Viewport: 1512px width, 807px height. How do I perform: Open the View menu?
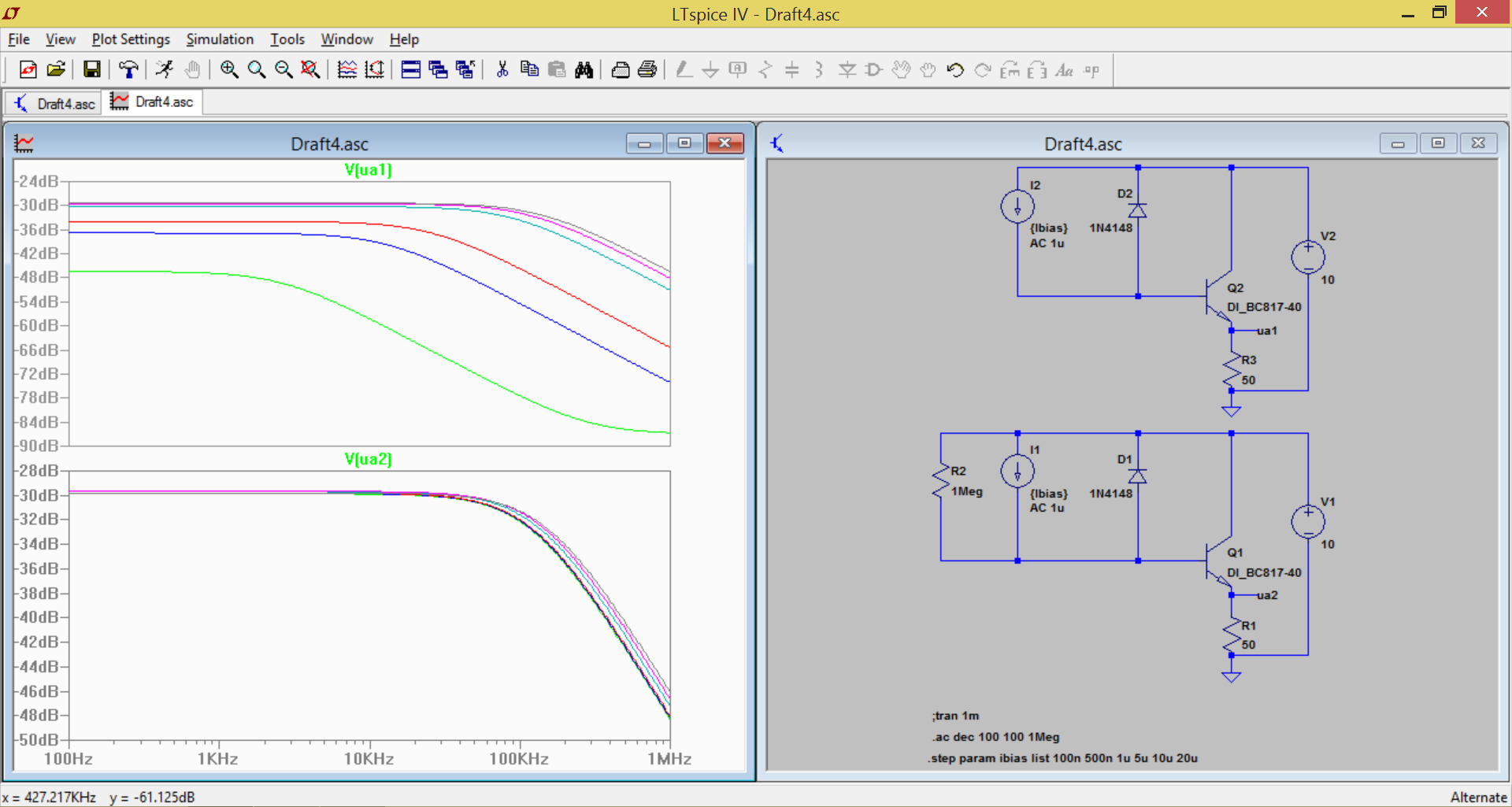[x=60, y=39]
